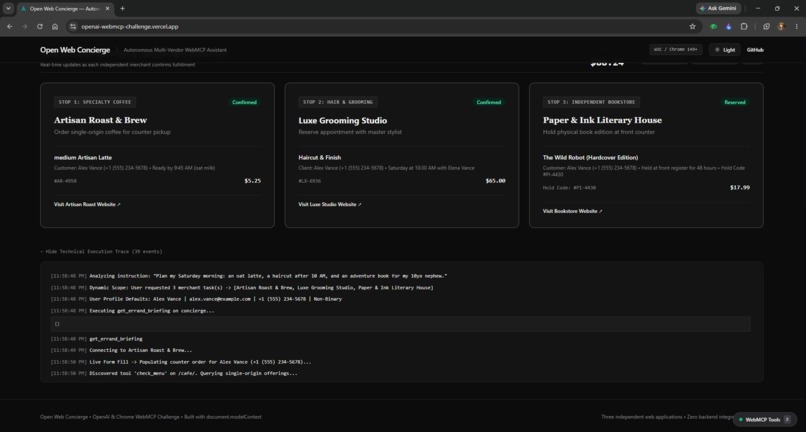The height and width of the screenshot is (432, 806).
Task: Focus the address bar URL field
Action: coord(380,26)
